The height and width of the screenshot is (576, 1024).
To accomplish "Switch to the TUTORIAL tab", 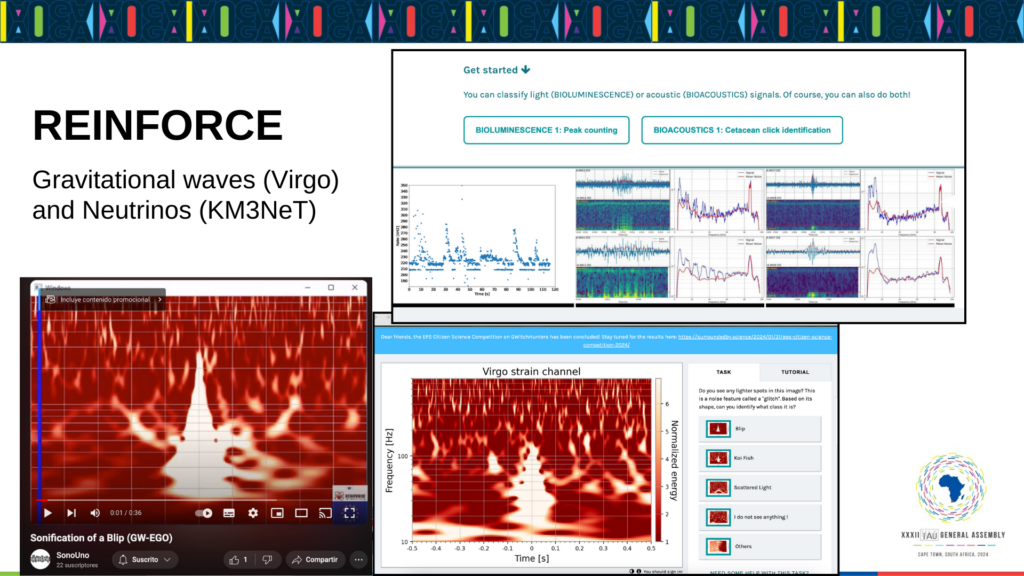I will [x=795, y=372].
